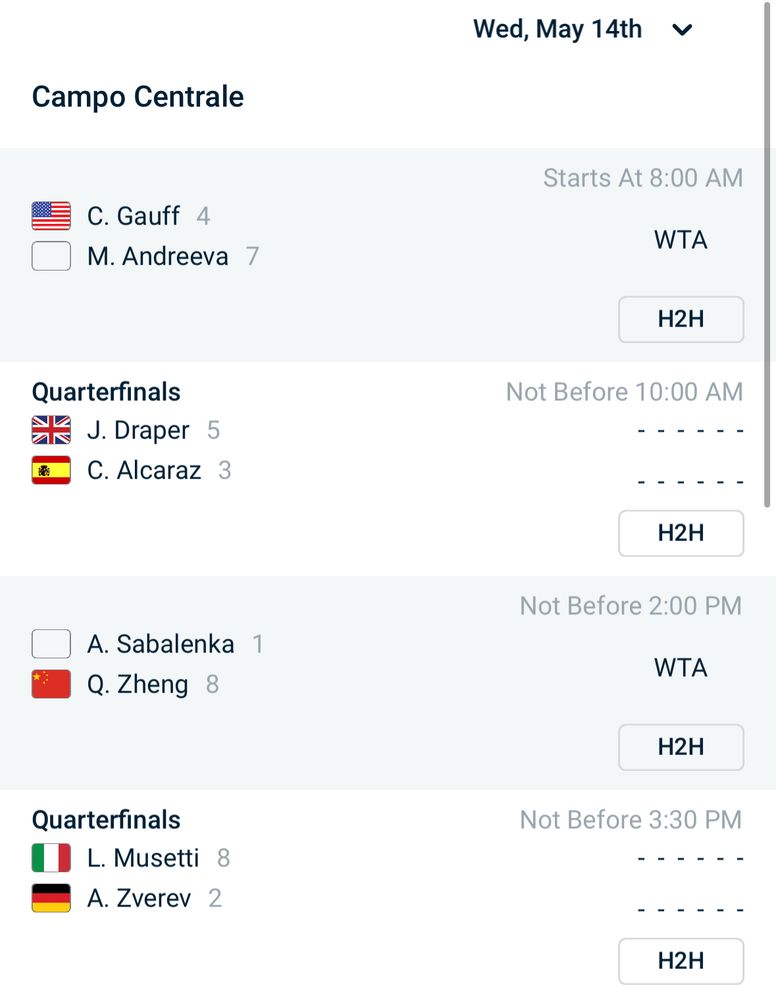Open A. Zverev player name
The image size is (776, 1000).
coord(139,898)
